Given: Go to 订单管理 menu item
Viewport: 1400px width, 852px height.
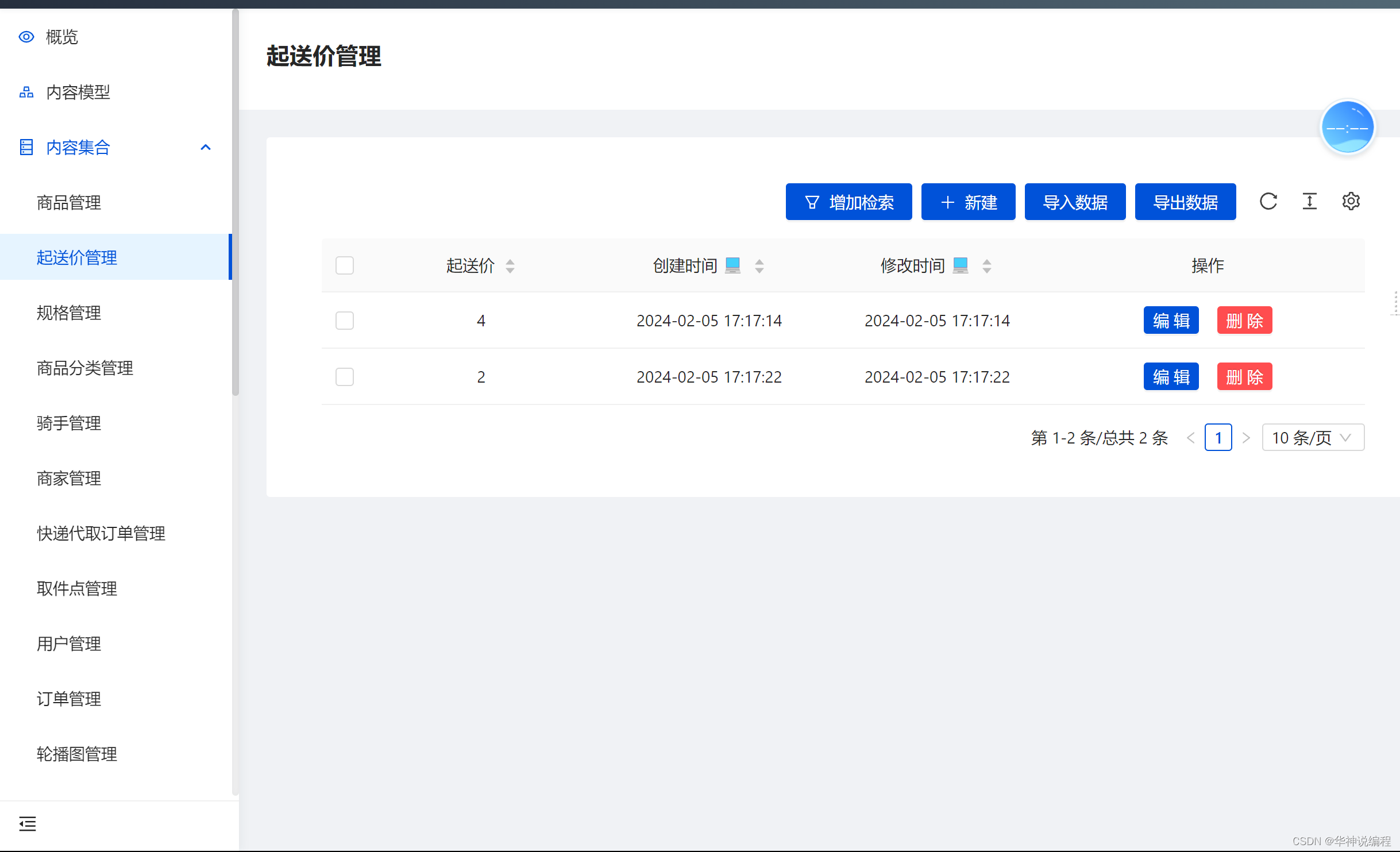Looking at the screenshot, I should click(x=69, y=699).
